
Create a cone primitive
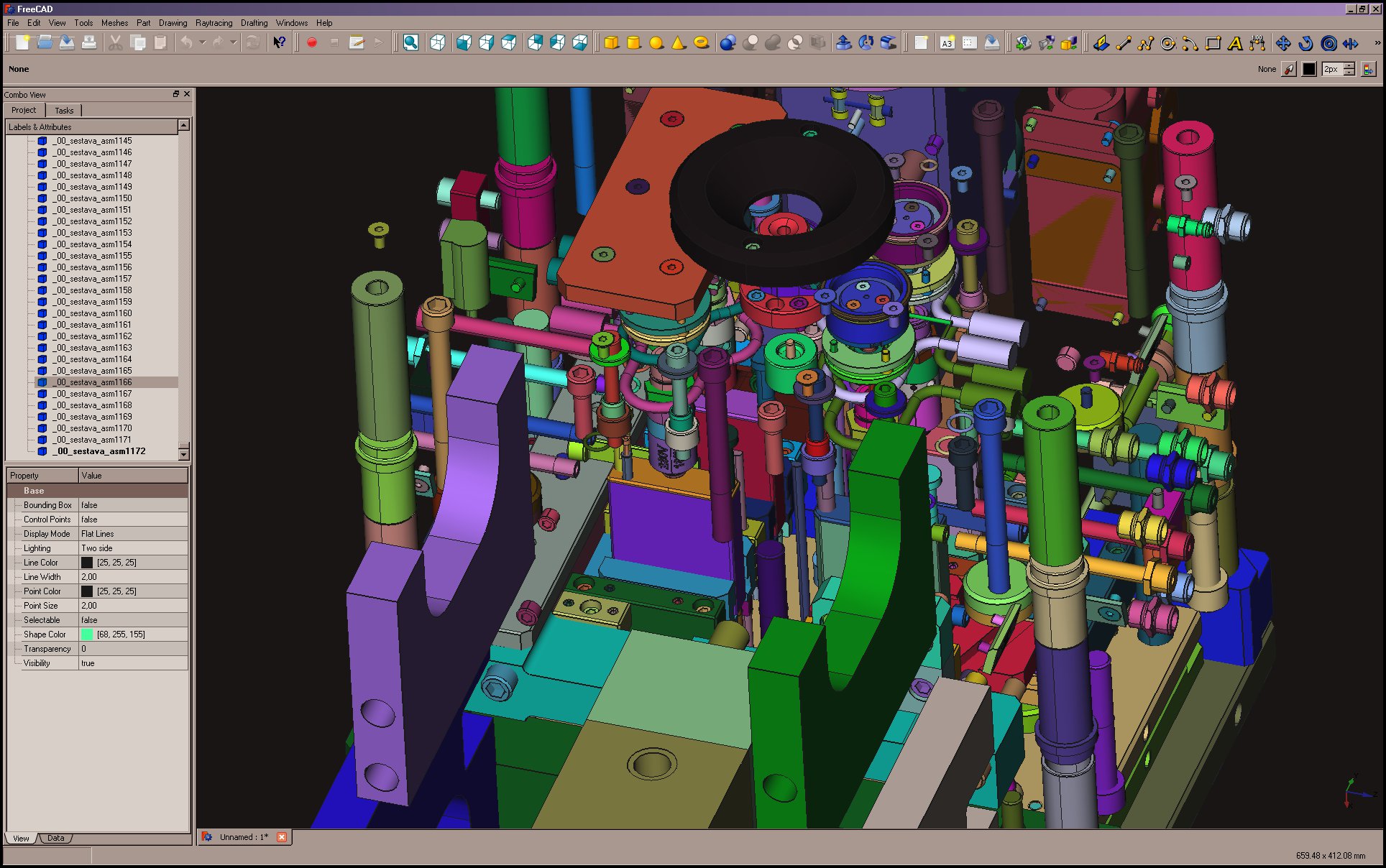click(x=679, y=43)
